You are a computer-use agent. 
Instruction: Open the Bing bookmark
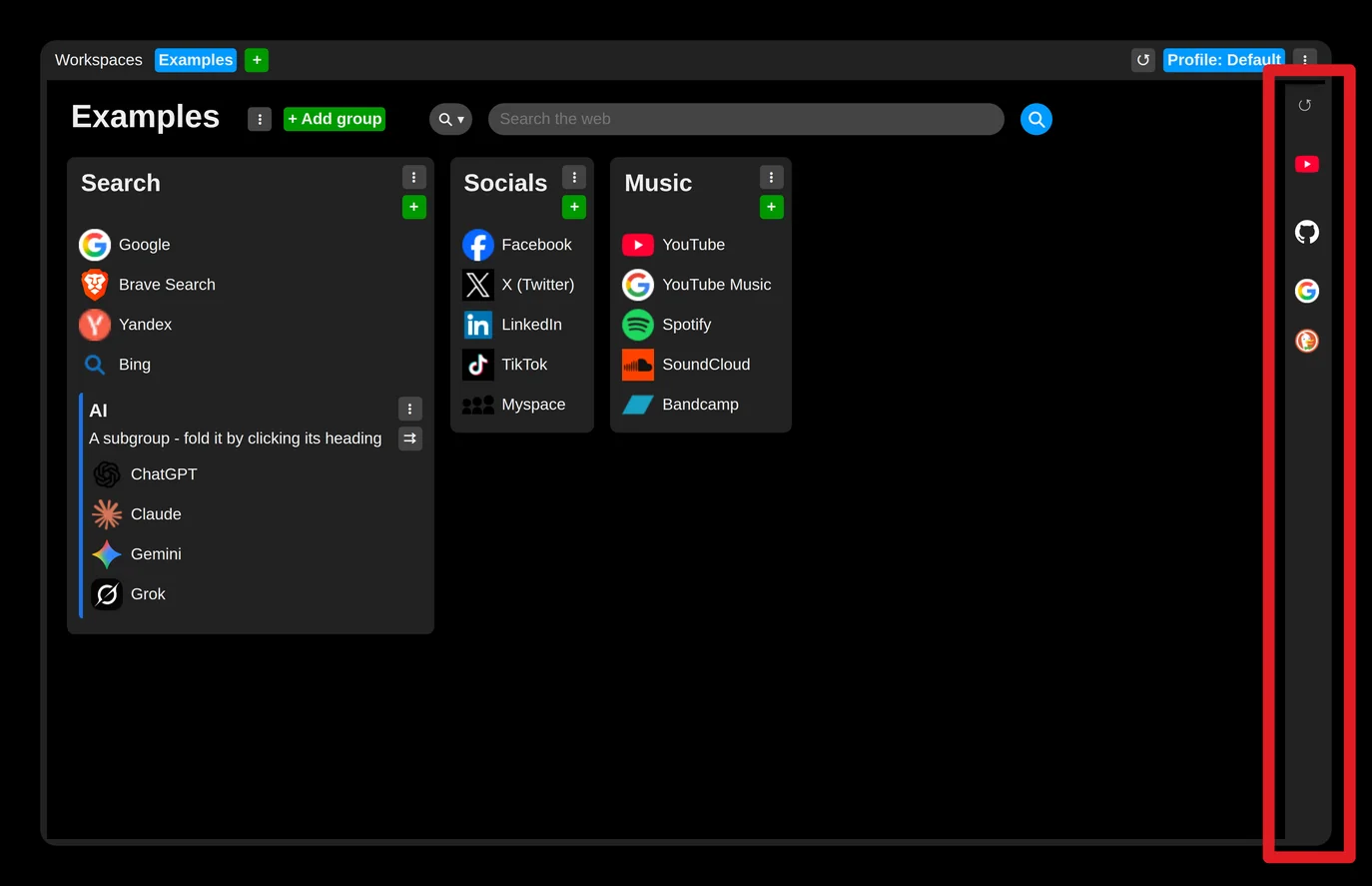(x=115, y=365)
